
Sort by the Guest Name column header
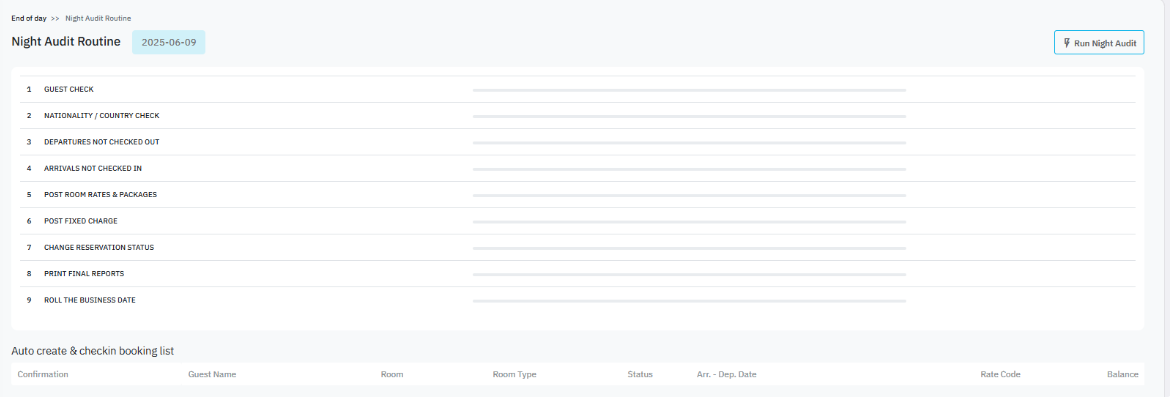coord(212,374)
